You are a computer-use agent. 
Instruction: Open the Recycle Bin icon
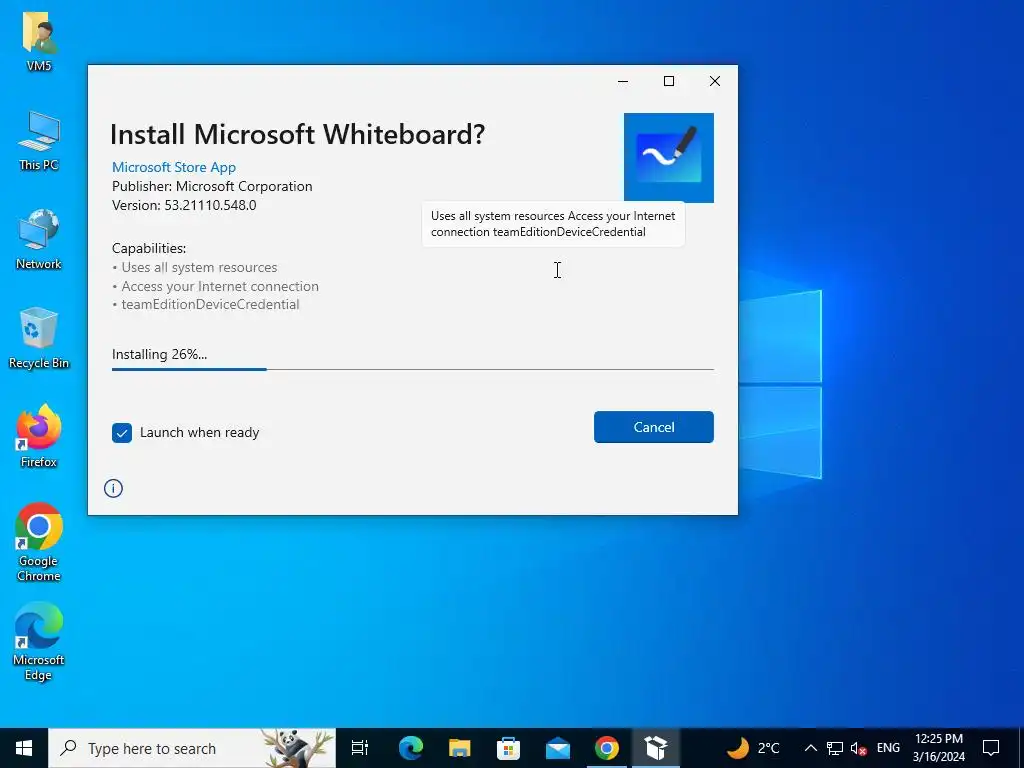point(39,338)
